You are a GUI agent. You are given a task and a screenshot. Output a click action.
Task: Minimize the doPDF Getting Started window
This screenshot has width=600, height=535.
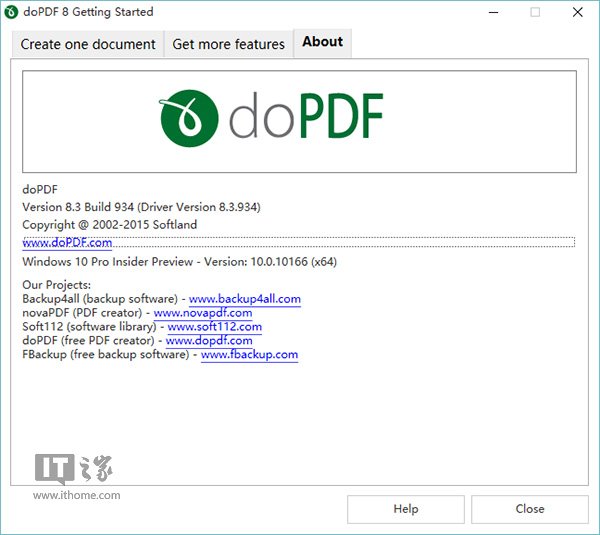pyautogui.click(x=494, y=12)
